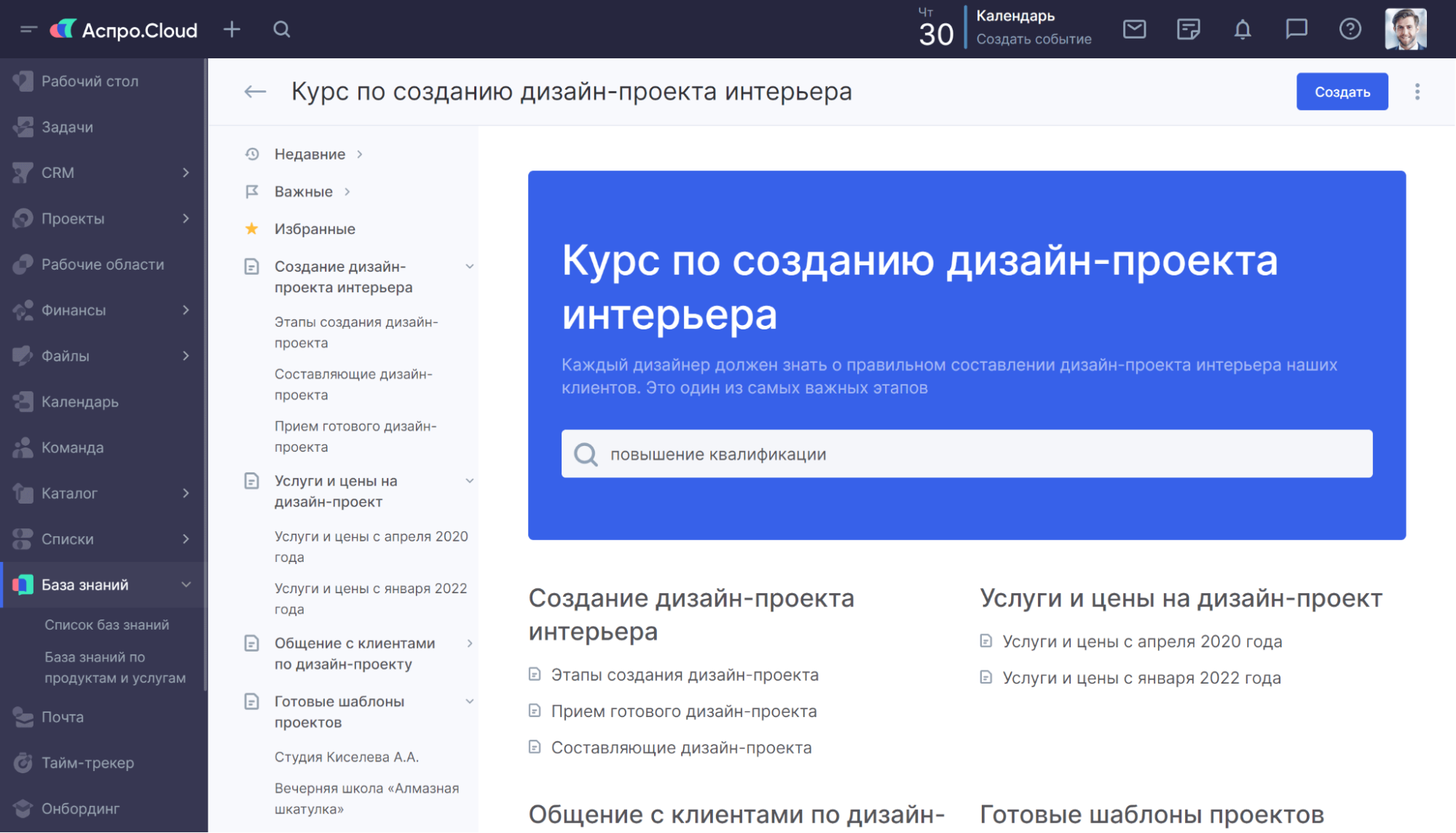Screen dimensions: 1456x833
Task: Expand Общение с клиентами по дизайн-проекту chevron
Action: [470, 644]
